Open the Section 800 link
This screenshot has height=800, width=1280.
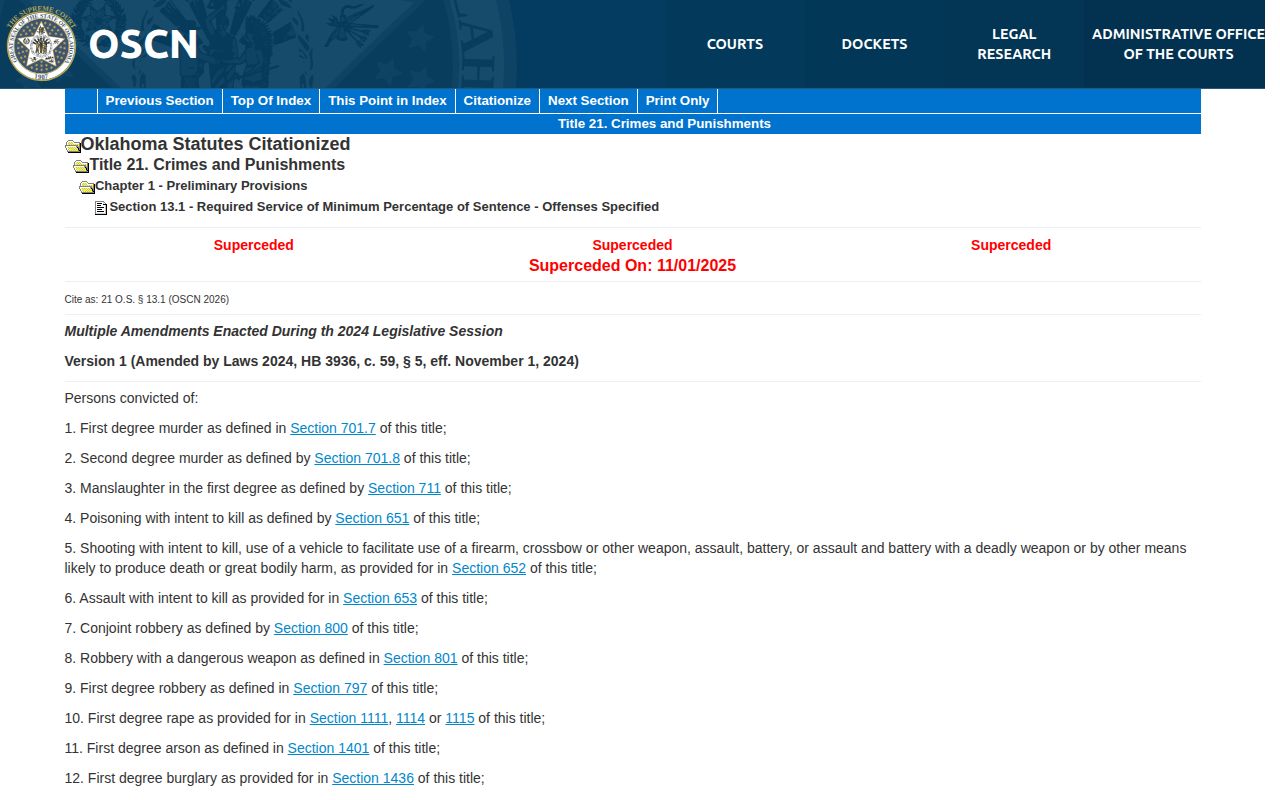pyautogui.click(x=311, y=628)
